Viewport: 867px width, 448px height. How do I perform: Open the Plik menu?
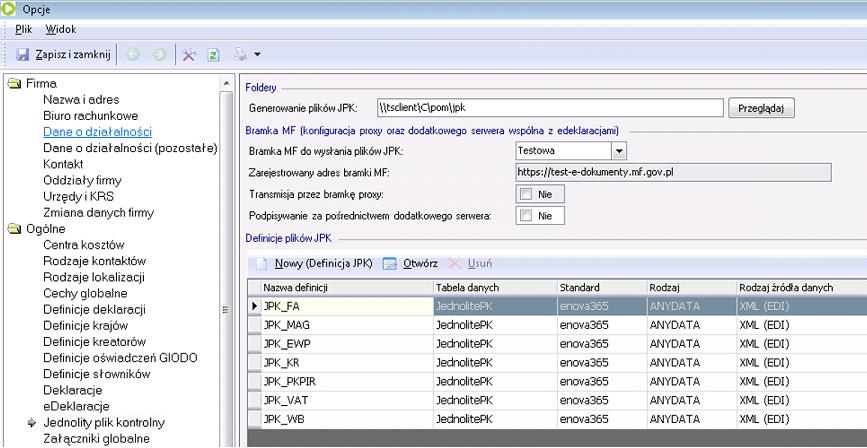pyautogui.click(x=24, y=29)
